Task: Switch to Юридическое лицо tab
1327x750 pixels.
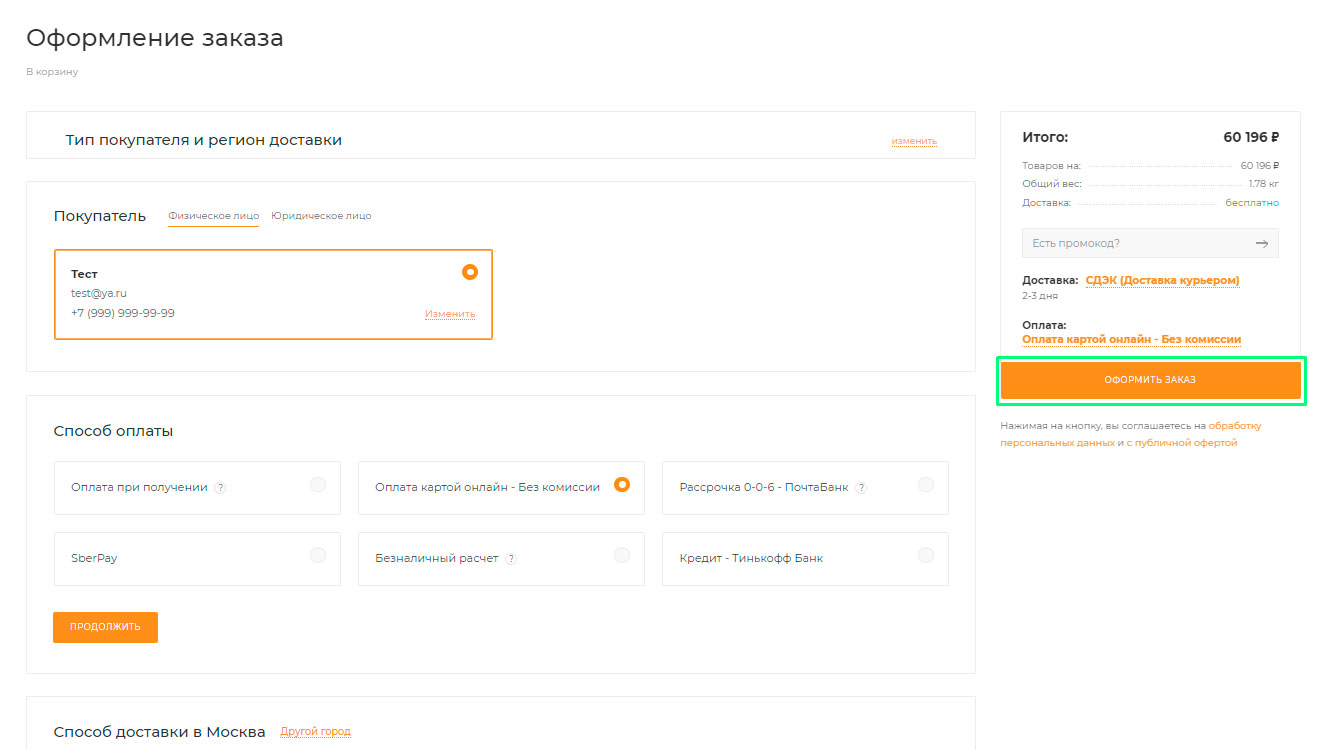Action: point(321,216)
